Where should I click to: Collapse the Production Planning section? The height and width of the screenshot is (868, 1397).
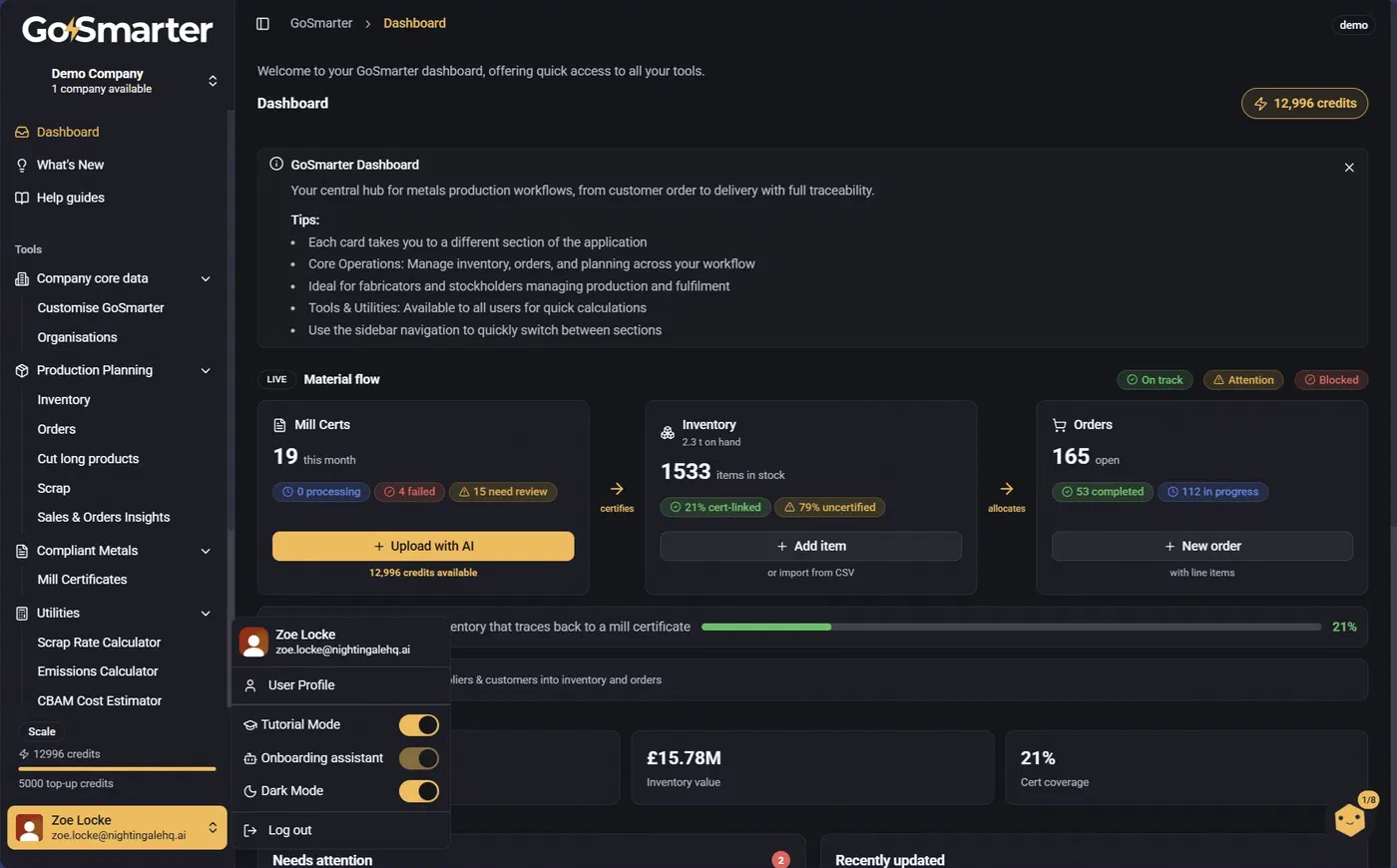point(206,370)
